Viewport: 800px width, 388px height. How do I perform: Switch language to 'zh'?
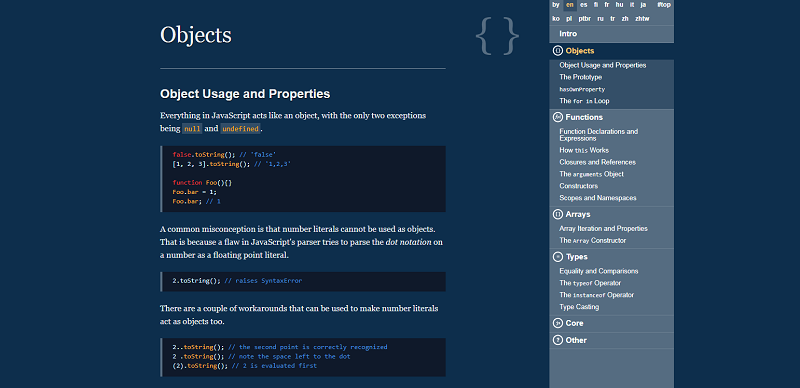625,18
